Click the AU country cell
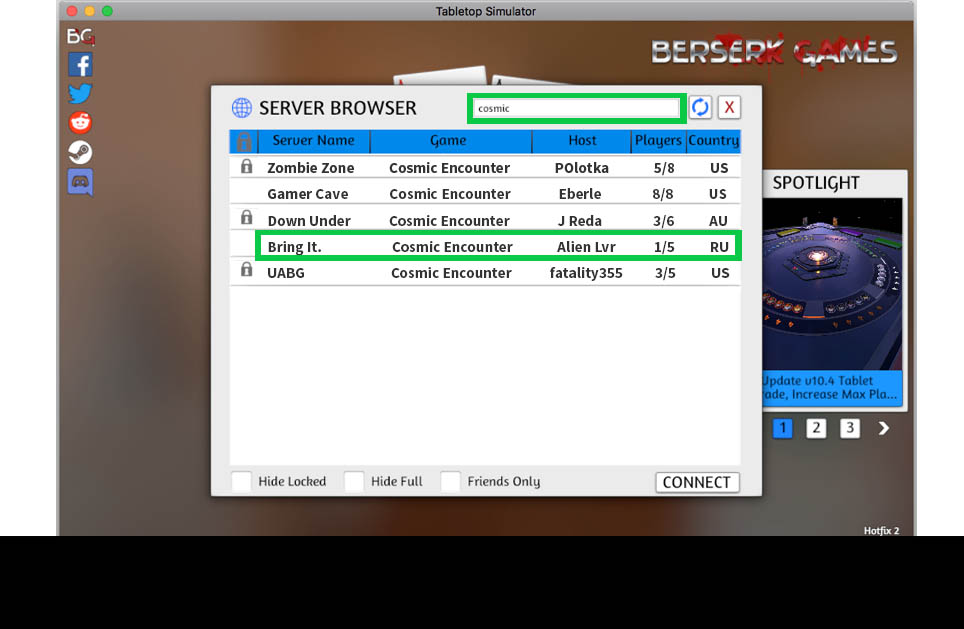964x629 pixels. tap(718, 221)
